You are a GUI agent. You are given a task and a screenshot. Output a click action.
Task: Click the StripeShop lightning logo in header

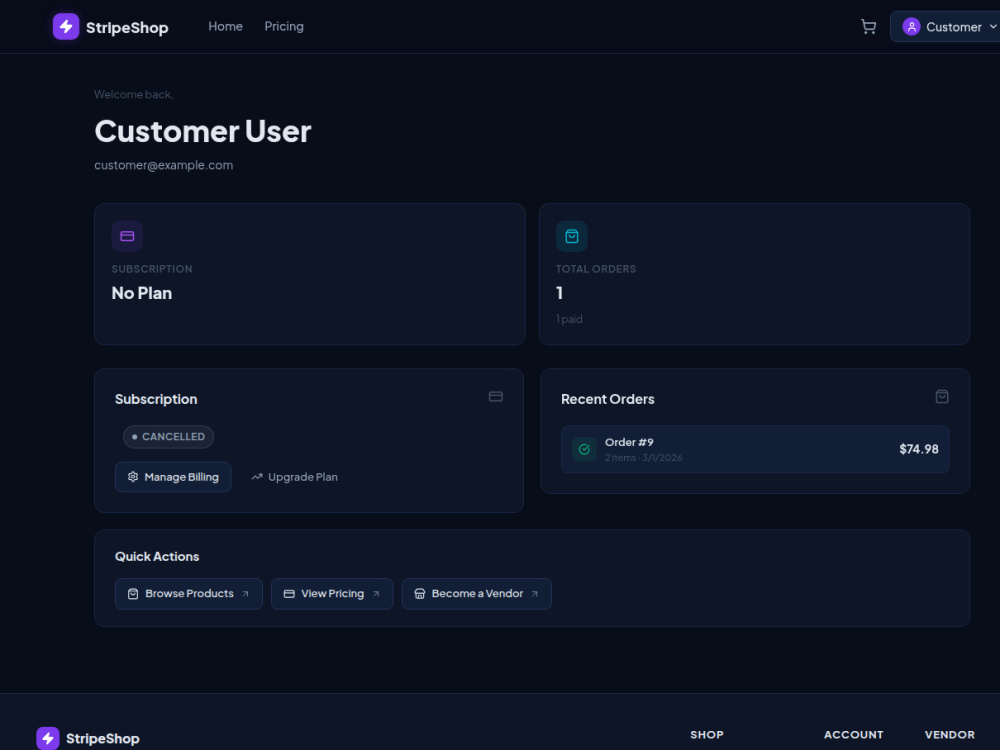tap(66, 27)
